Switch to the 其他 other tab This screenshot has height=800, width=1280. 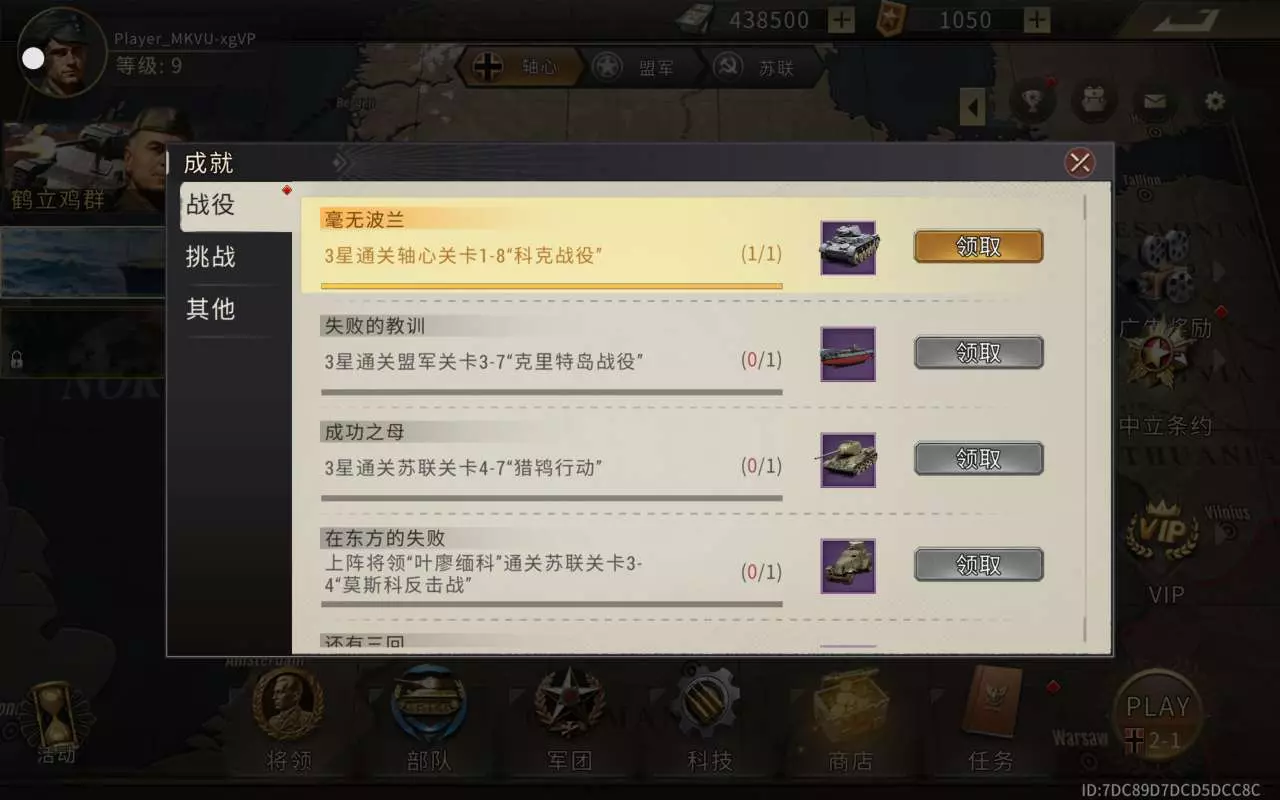[211, 309]
